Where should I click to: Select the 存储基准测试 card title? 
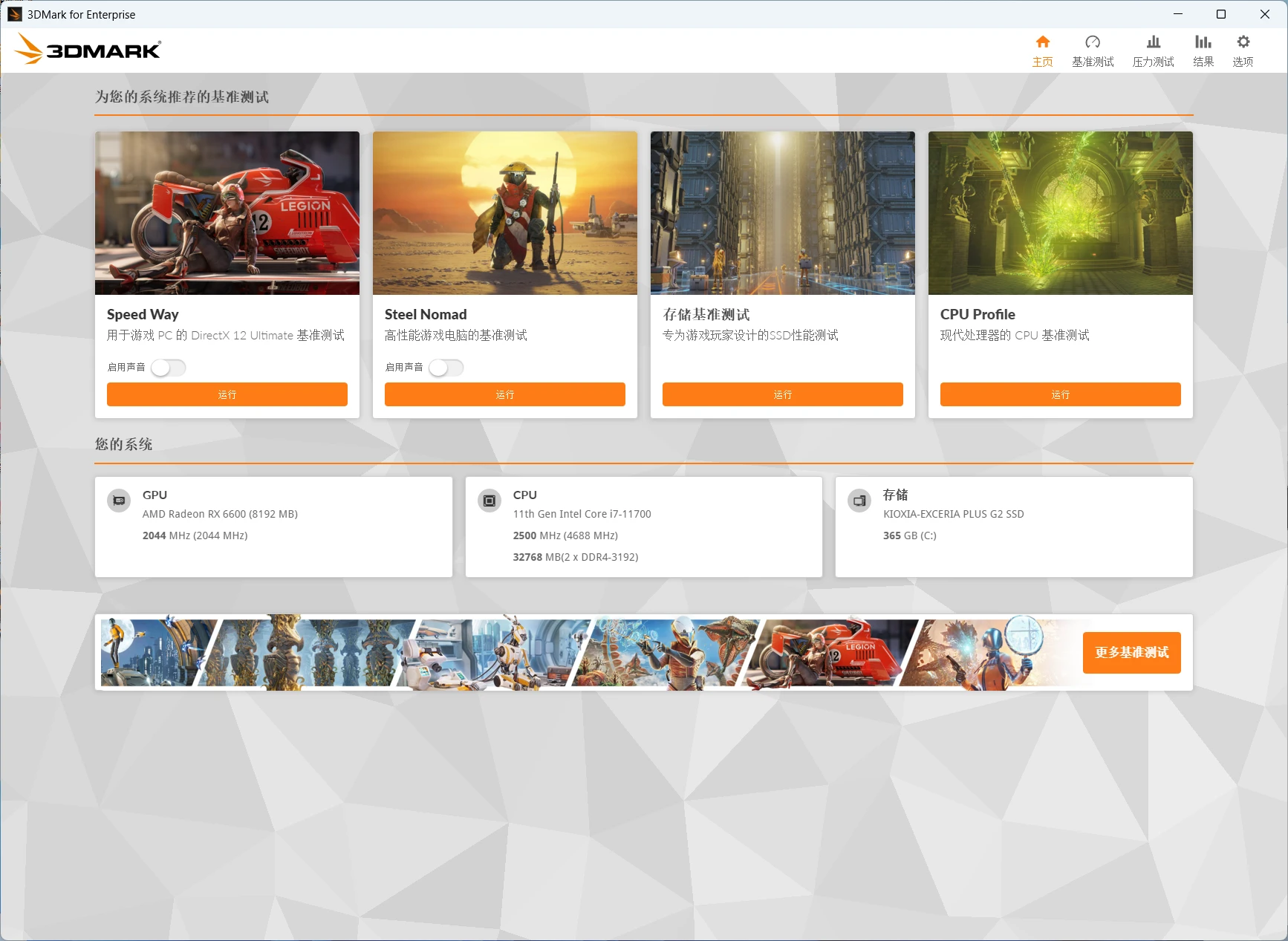pos(706,314)
